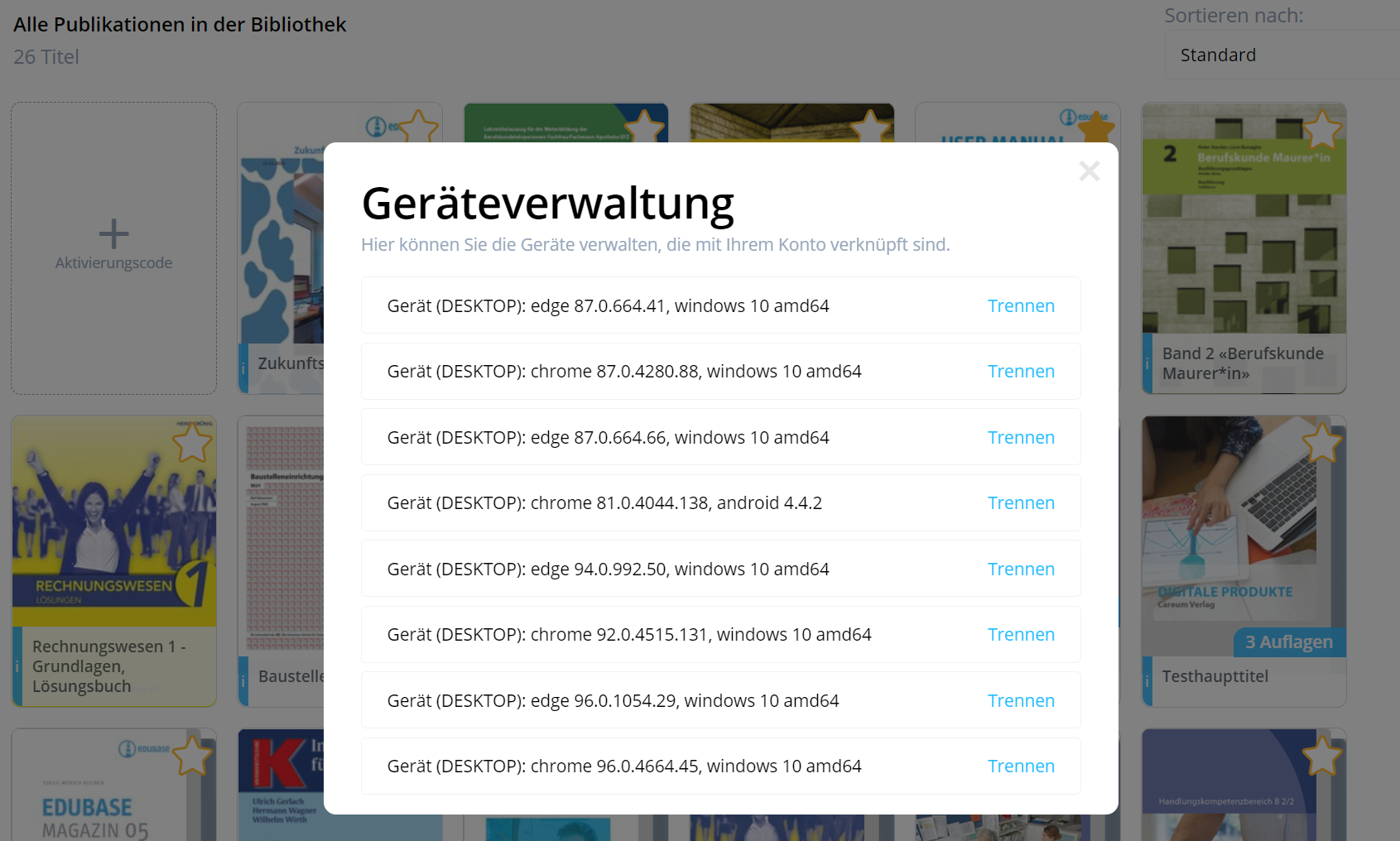Open info icon on the Zukunfts card
The height and width of the screenshot is (841, 1400).
coord(243,368)
